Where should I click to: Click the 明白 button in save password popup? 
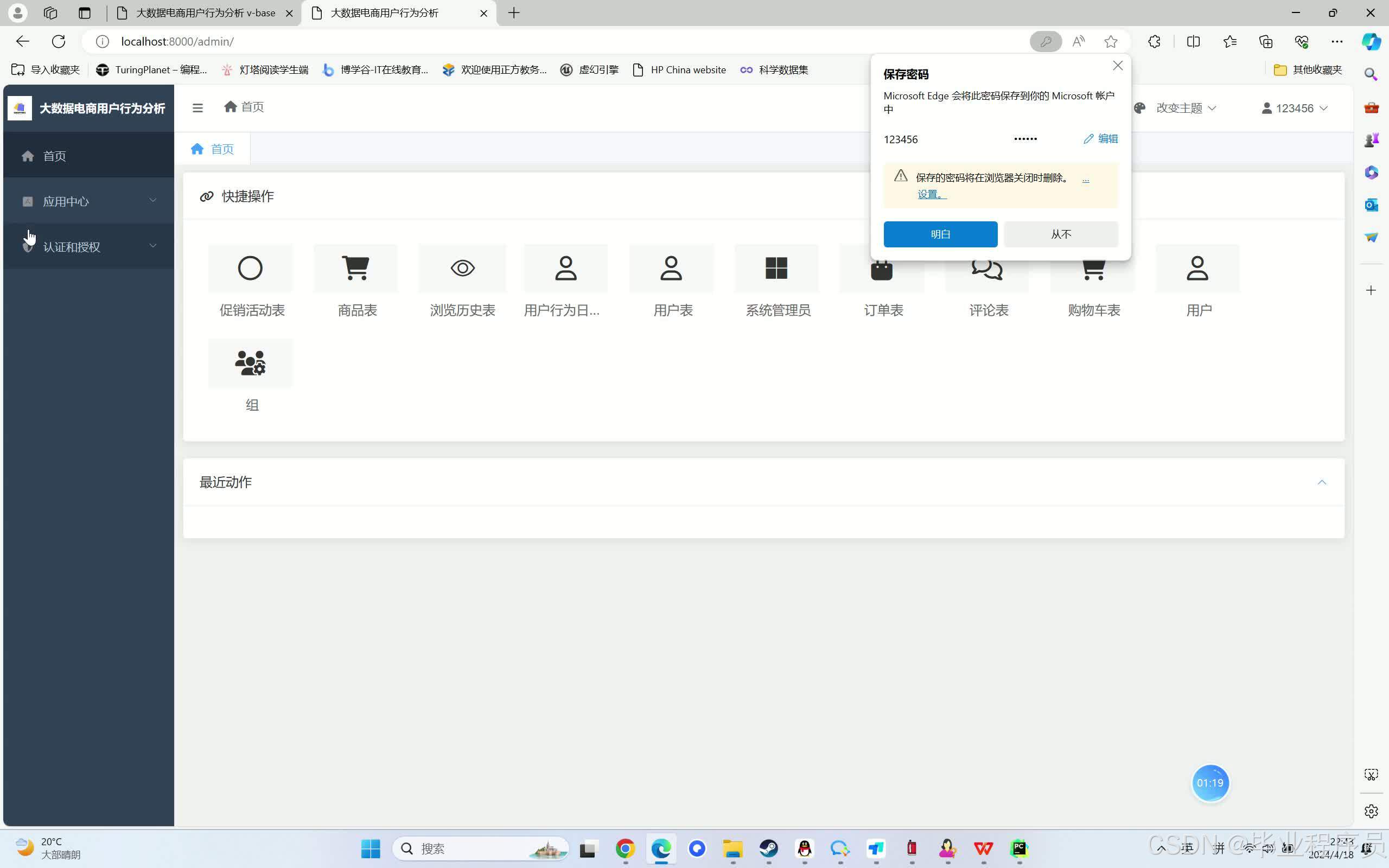point(940,234)
